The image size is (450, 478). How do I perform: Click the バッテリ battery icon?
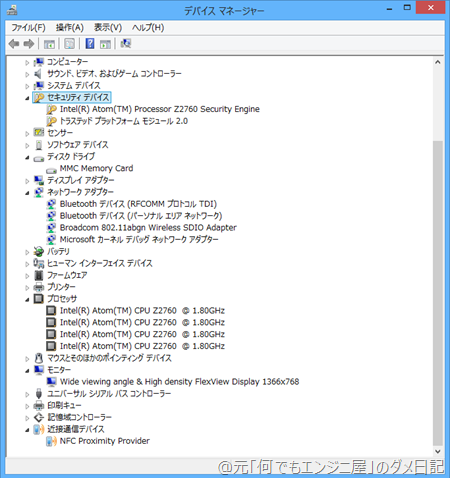point(39,252)
